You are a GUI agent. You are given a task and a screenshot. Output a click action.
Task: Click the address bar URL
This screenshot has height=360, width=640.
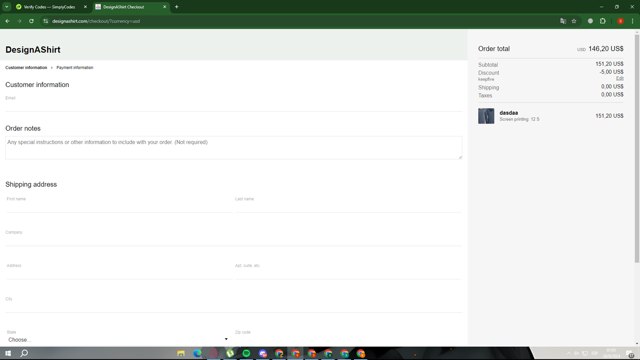click(x=96, y=21)
